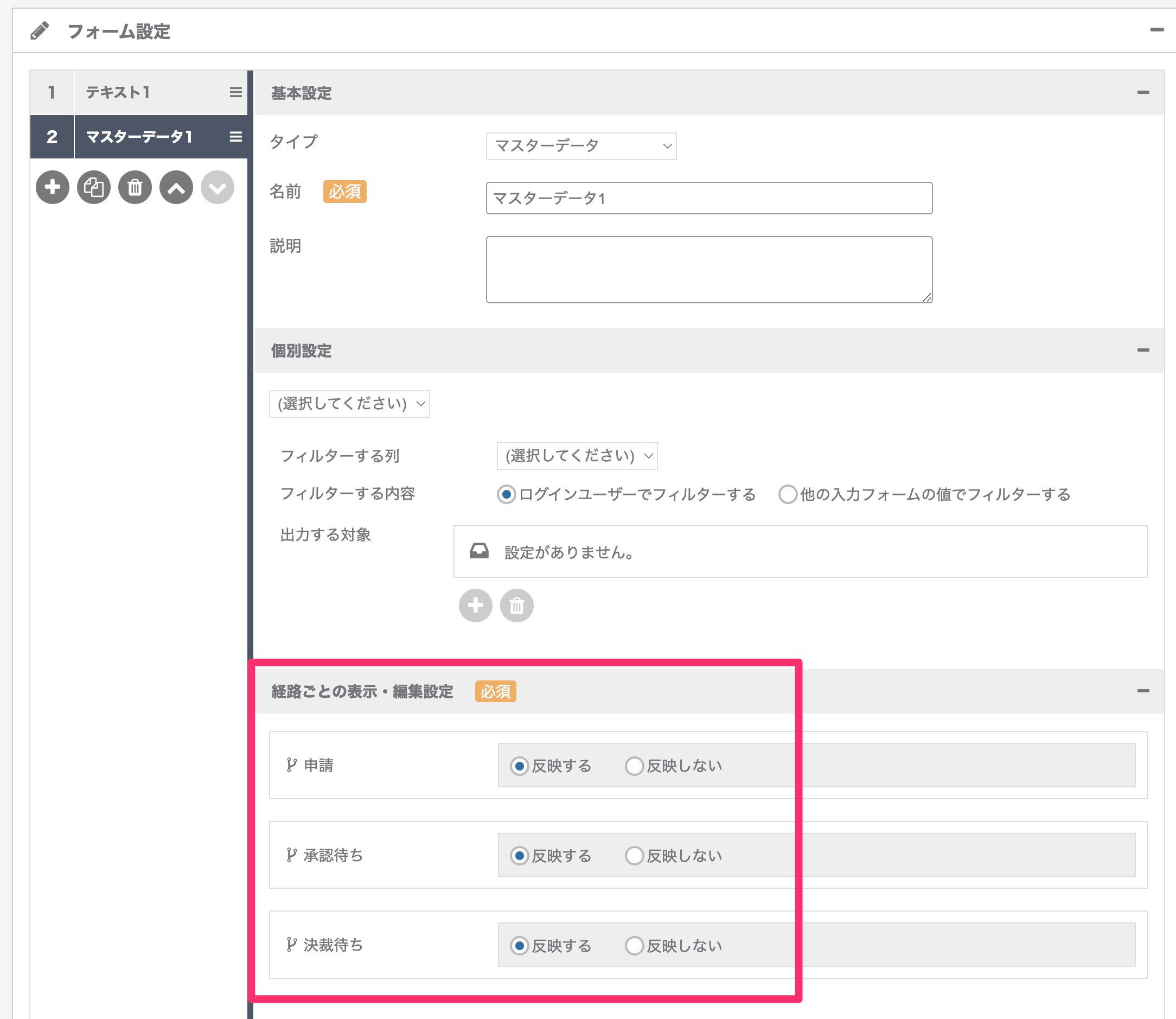
Task: Click the フィルターする内容 label
Action: [x=348, y=494]
